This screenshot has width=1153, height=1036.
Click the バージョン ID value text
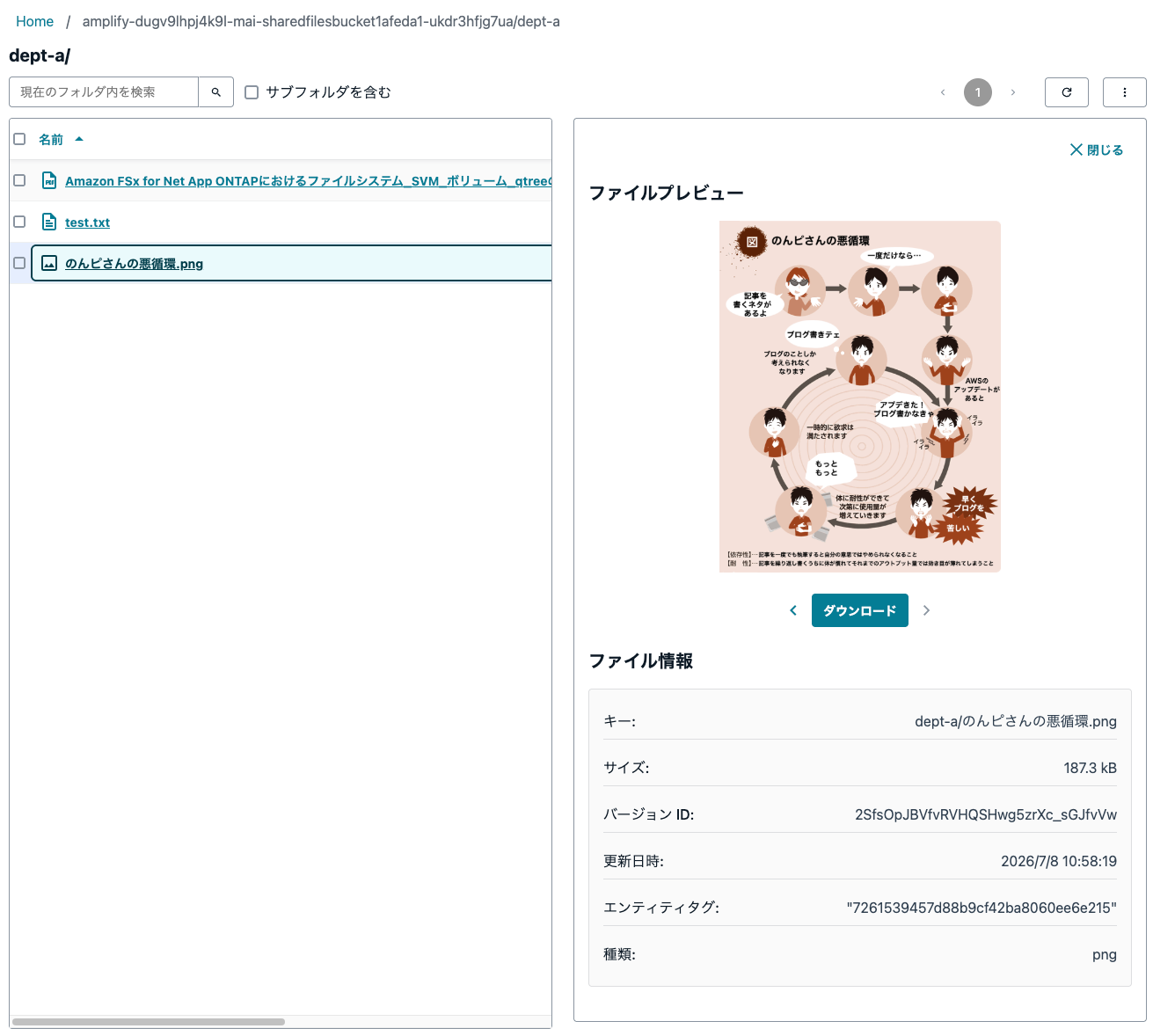[x=986, y=814]
